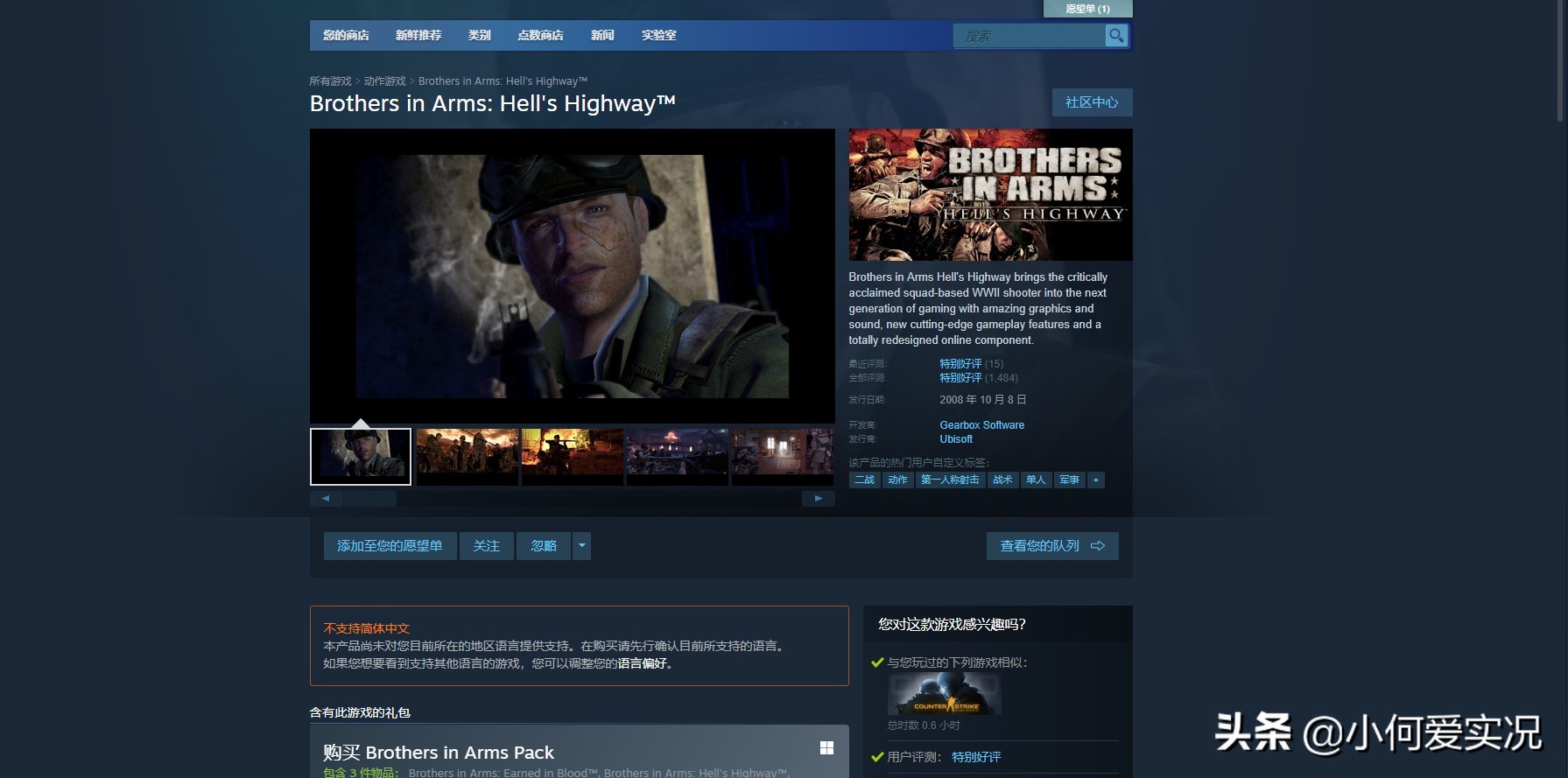Select the fifth partially visible thumbnail
This screenshot has width=1568, height=778.
pyautogui.click(x=783, y=456)
